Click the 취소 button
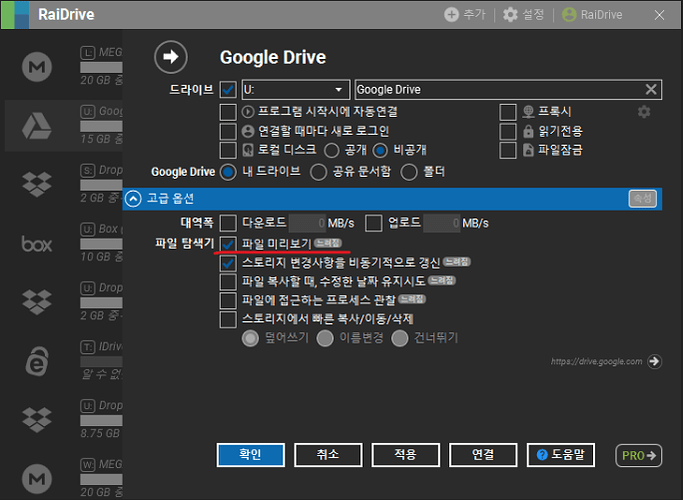This screenshot has height=500, width=683. coord(328,455)
